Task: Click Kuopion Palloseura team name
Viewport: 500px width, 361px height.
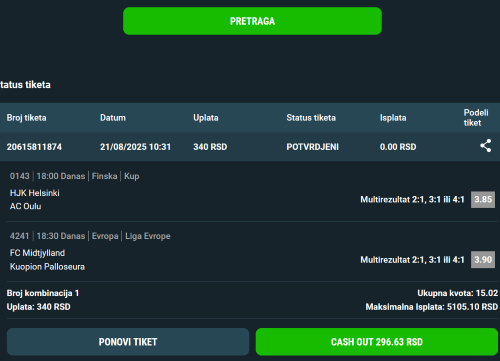Action: [x=47, y=267]
